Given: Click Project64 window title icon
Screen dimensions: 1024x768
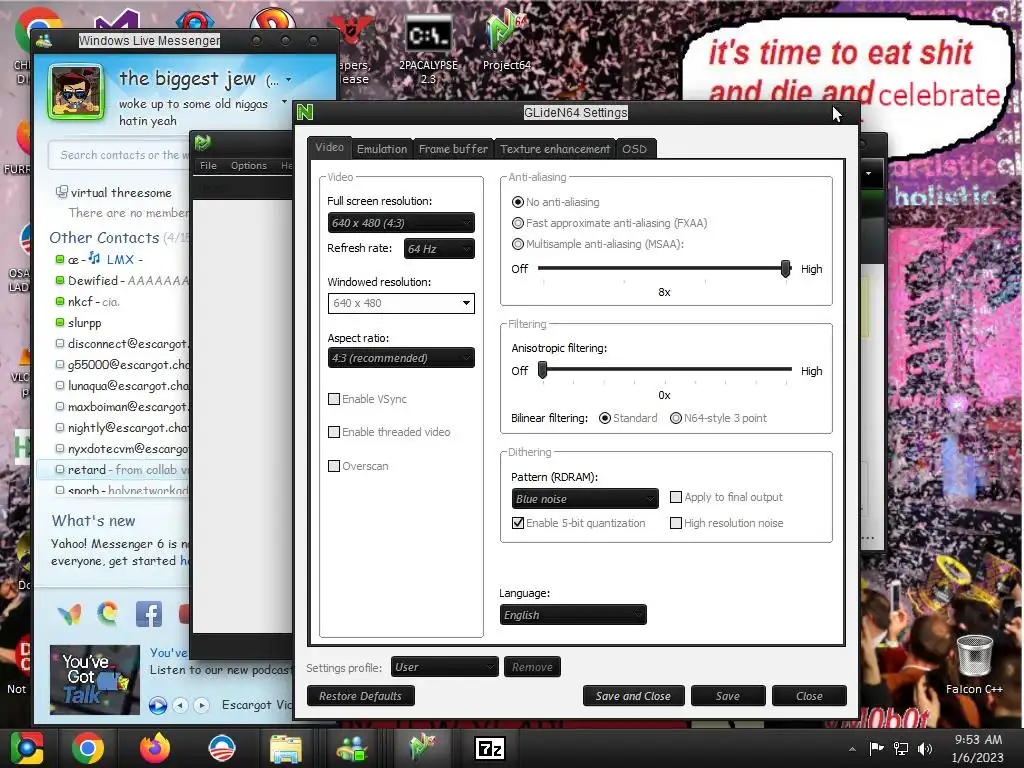Looking at the screenshot, I should coord(202,142).
